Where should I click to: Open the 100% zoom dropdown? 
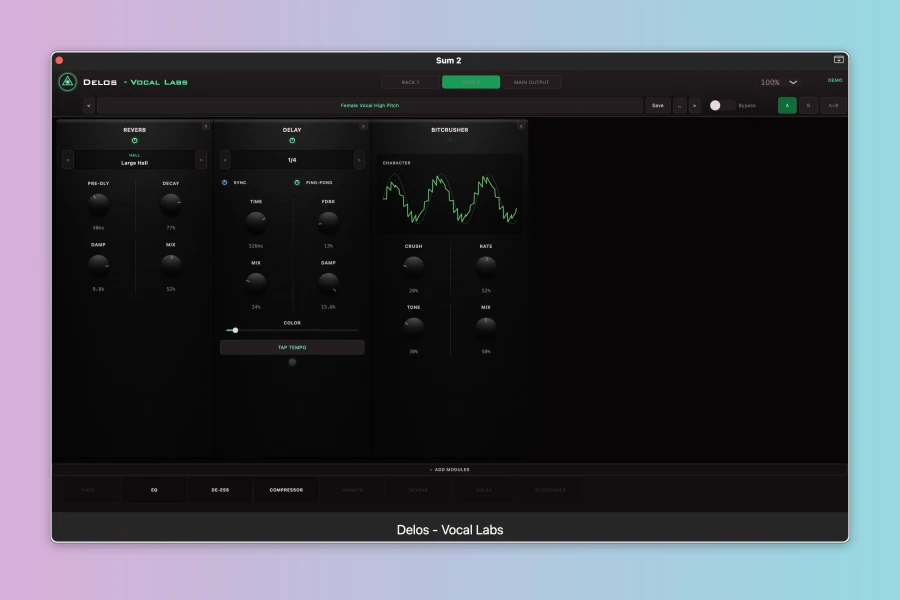(x=778, y=82)
